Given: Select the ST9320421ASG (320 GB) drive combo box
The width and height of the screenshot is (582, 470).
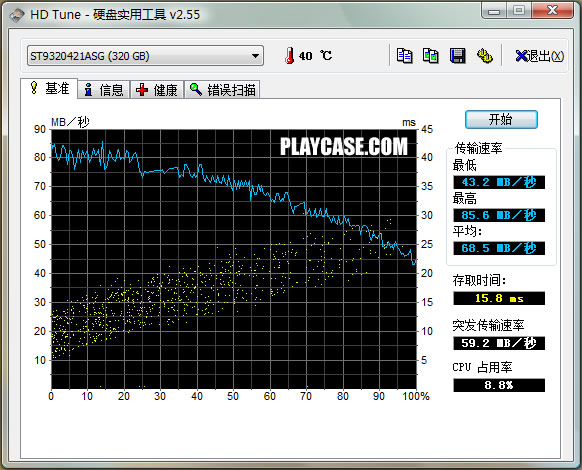Looking at the screenshot, I should [x=145, y=56].
